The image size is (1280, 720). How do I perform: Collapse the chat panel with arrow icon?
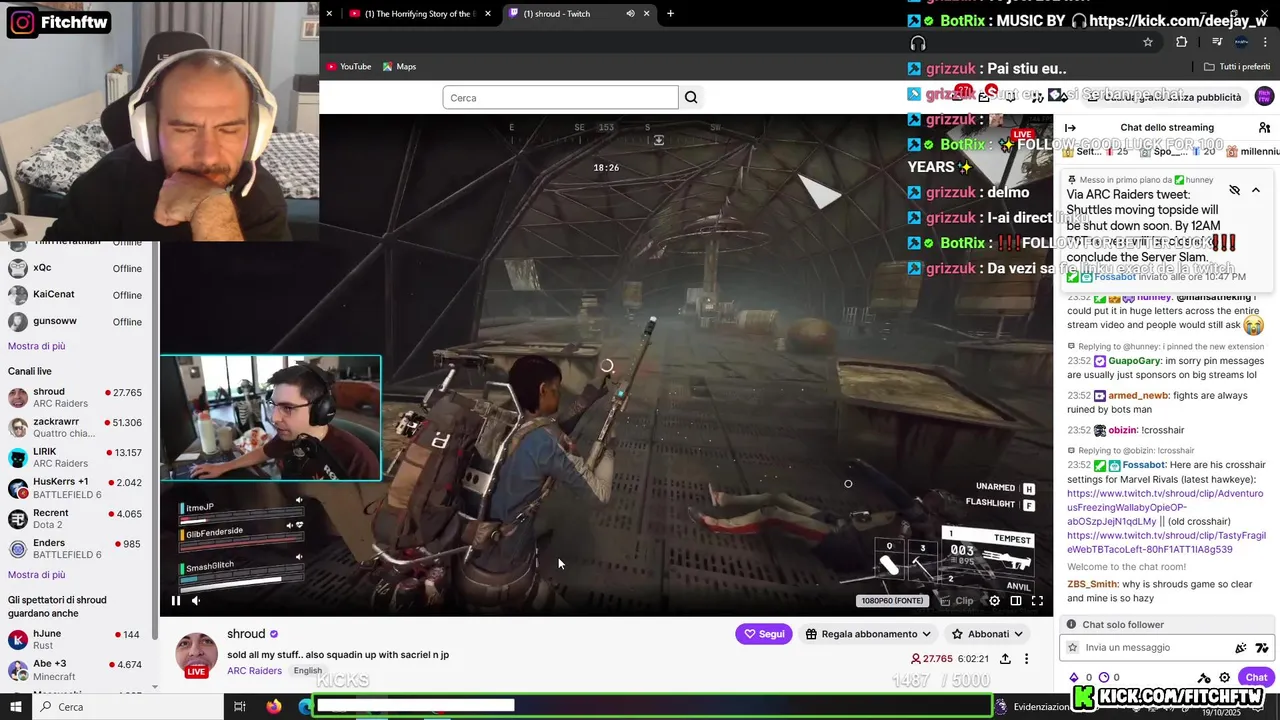click(x=1070, y=128)
